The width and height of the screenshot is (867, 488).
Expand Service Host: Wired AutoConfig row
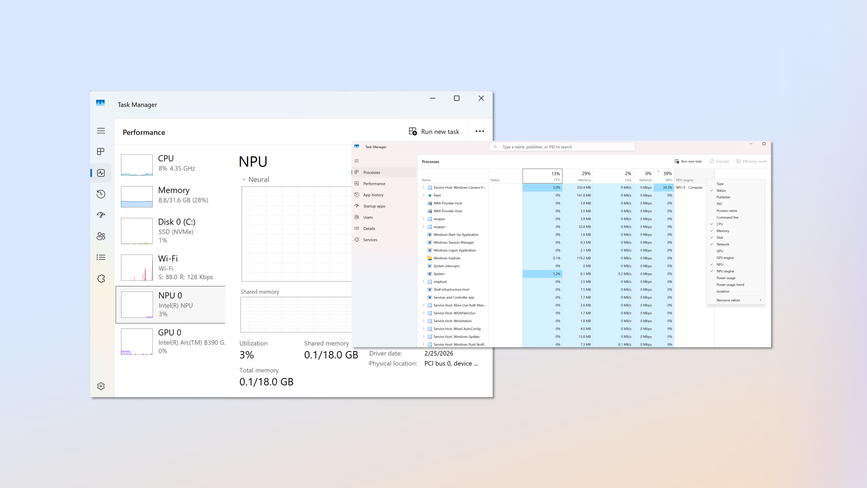424,329
